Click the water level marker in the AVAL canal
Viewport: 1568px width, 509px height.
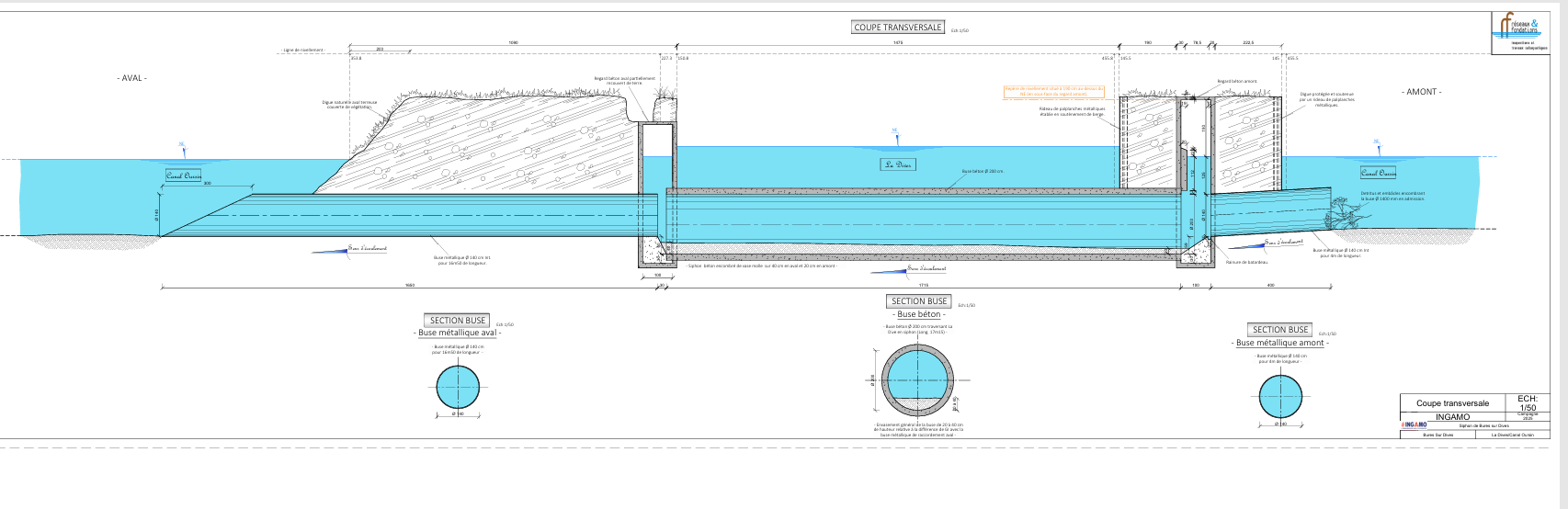[x=182, y=147]
